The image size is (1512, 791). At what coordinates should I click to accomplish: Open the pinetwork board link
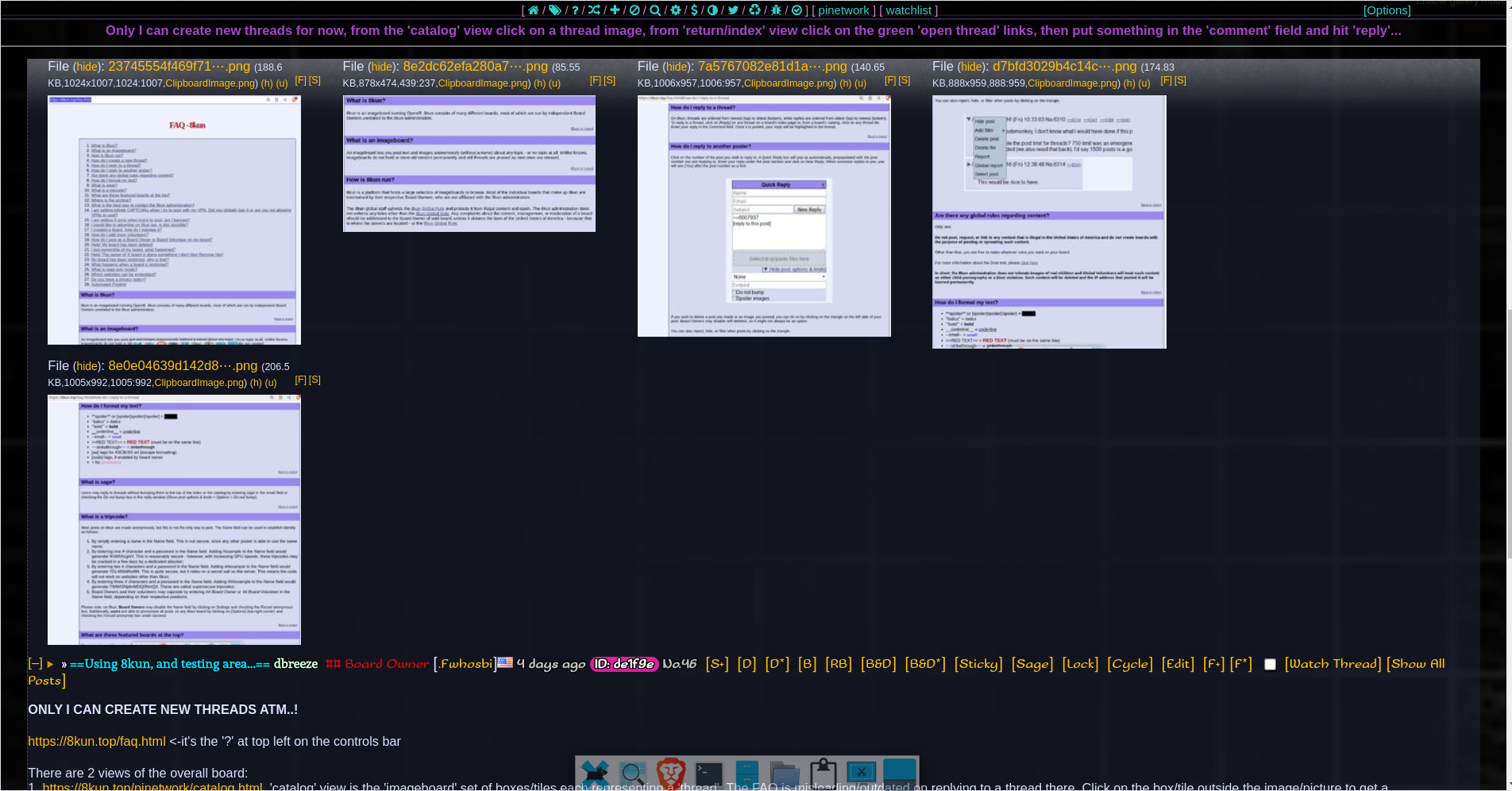(843, 10)
